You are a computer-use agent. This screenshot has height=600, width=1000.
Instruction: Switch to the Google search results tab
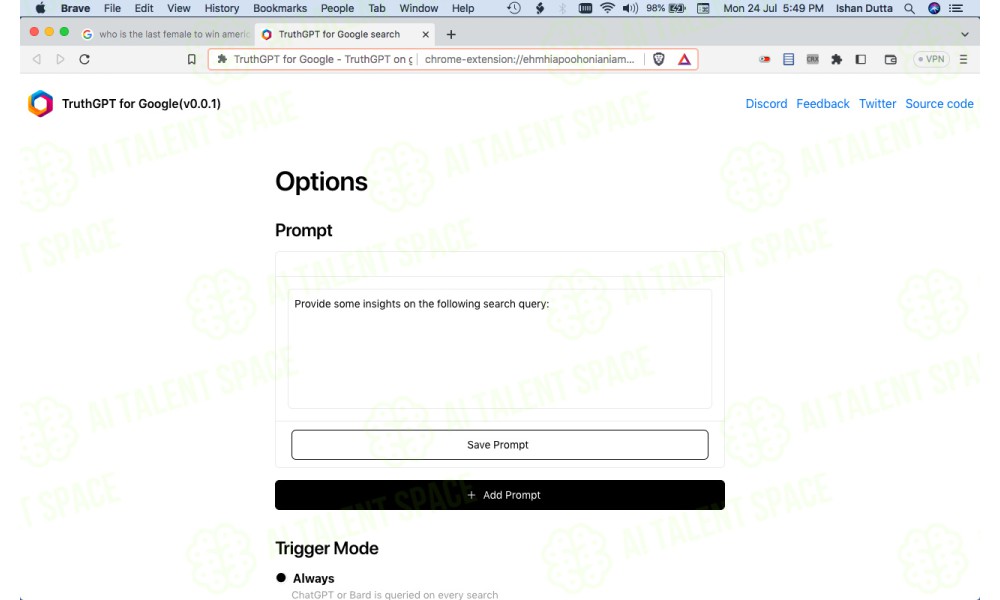(166, 34)
